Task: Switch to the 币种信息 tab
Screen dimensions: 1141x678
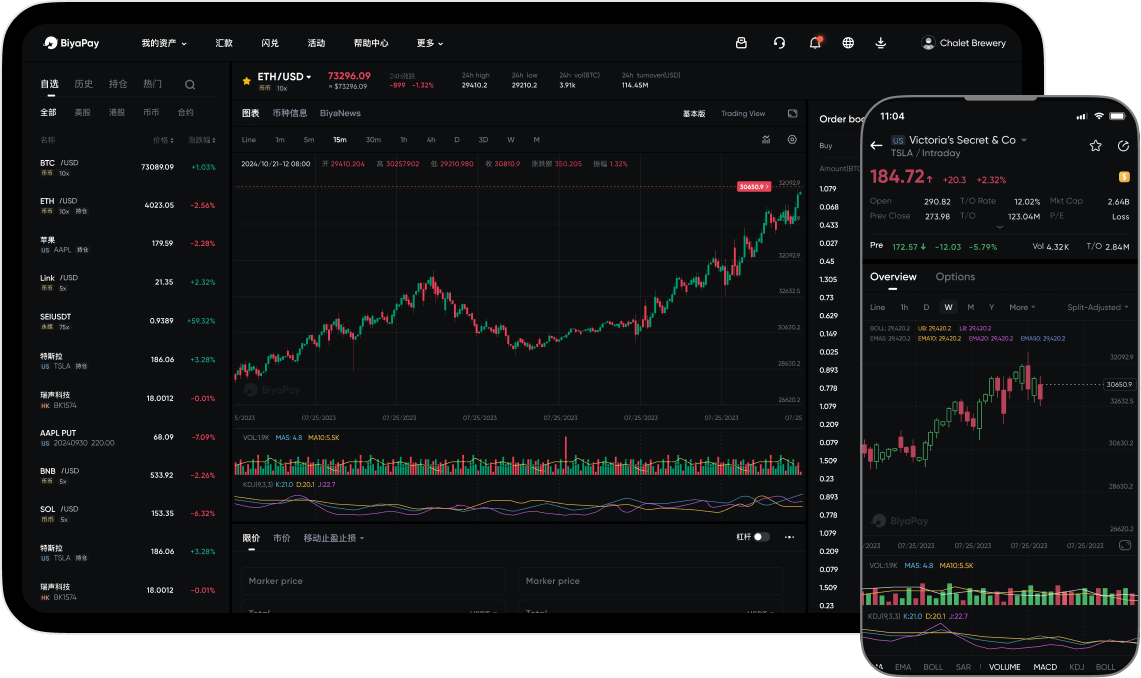Action: pos(290,113)
